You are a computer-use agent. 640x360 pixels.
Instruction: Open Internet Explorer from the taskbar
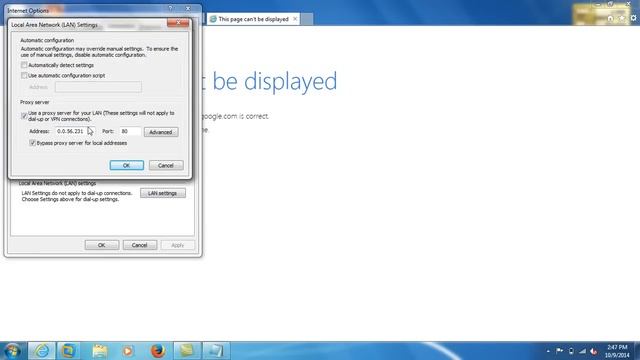point(41,351)
